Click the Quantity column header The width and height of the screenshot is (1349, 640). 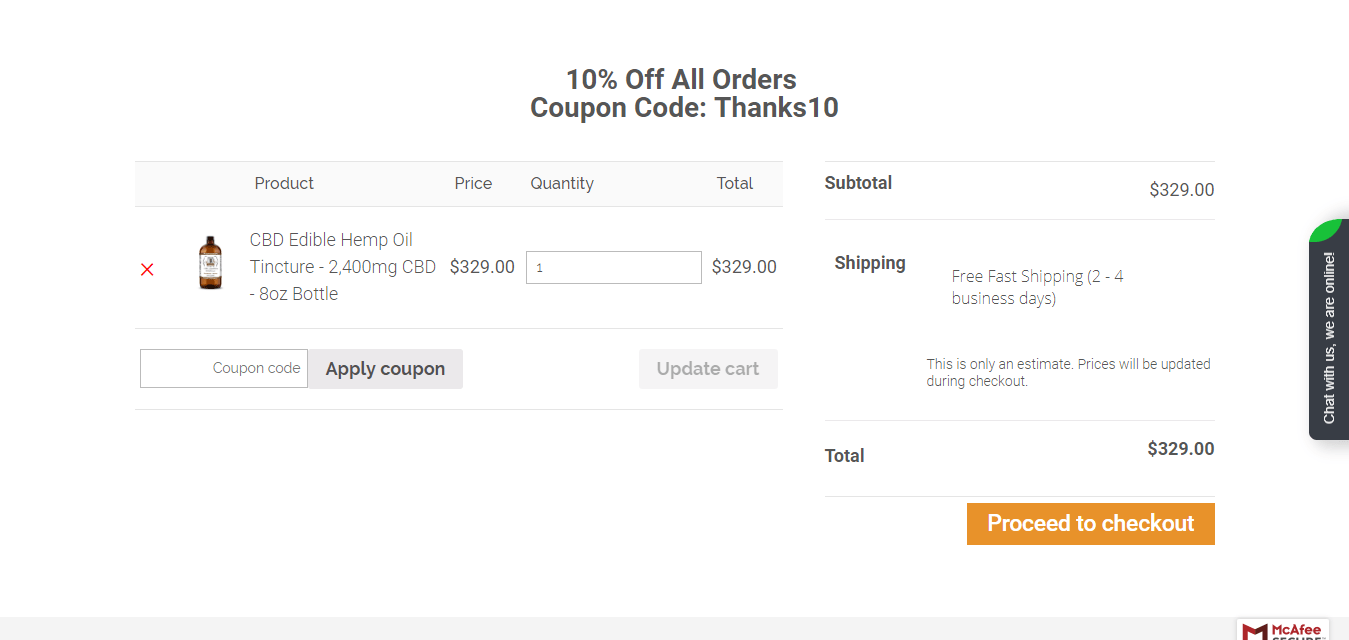pyautogui.click(x=562, y=184)
